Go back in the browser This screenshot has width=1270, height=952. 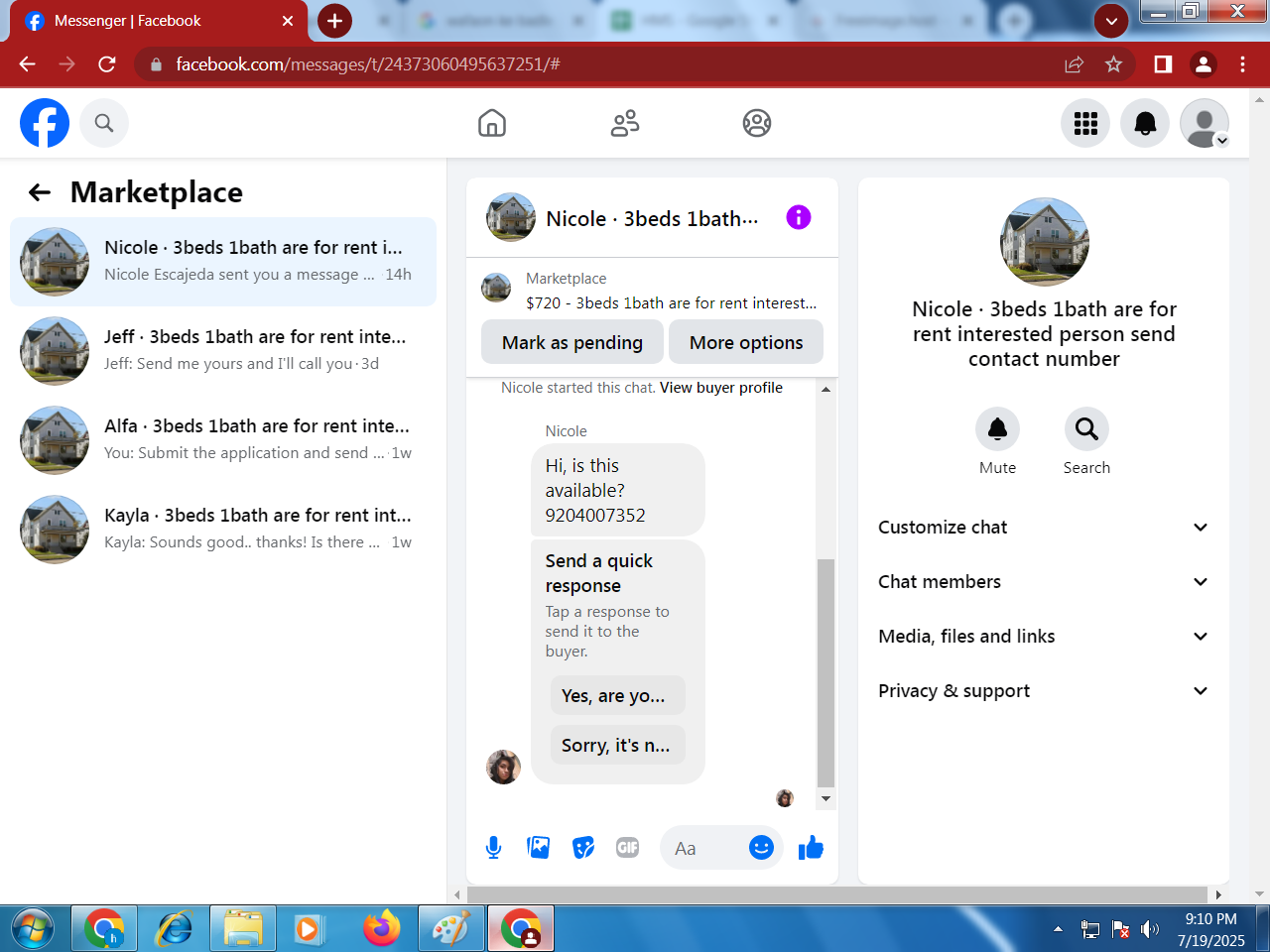pyautogui.click(x=28, y=64)
